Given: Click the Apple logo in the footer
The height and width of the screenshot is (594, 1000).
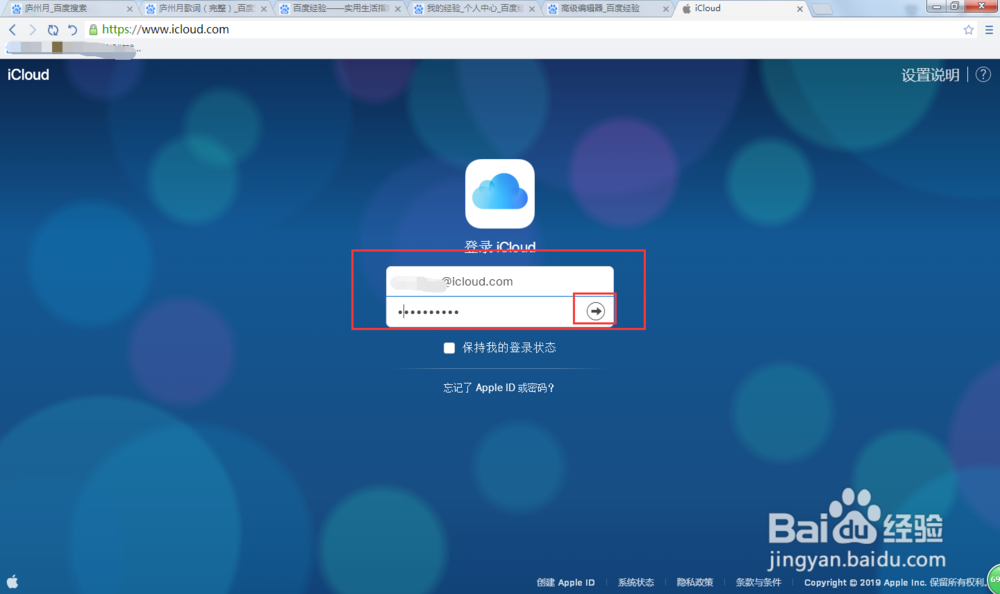Looking at the screenshot, I should click(x=13, y=581).
